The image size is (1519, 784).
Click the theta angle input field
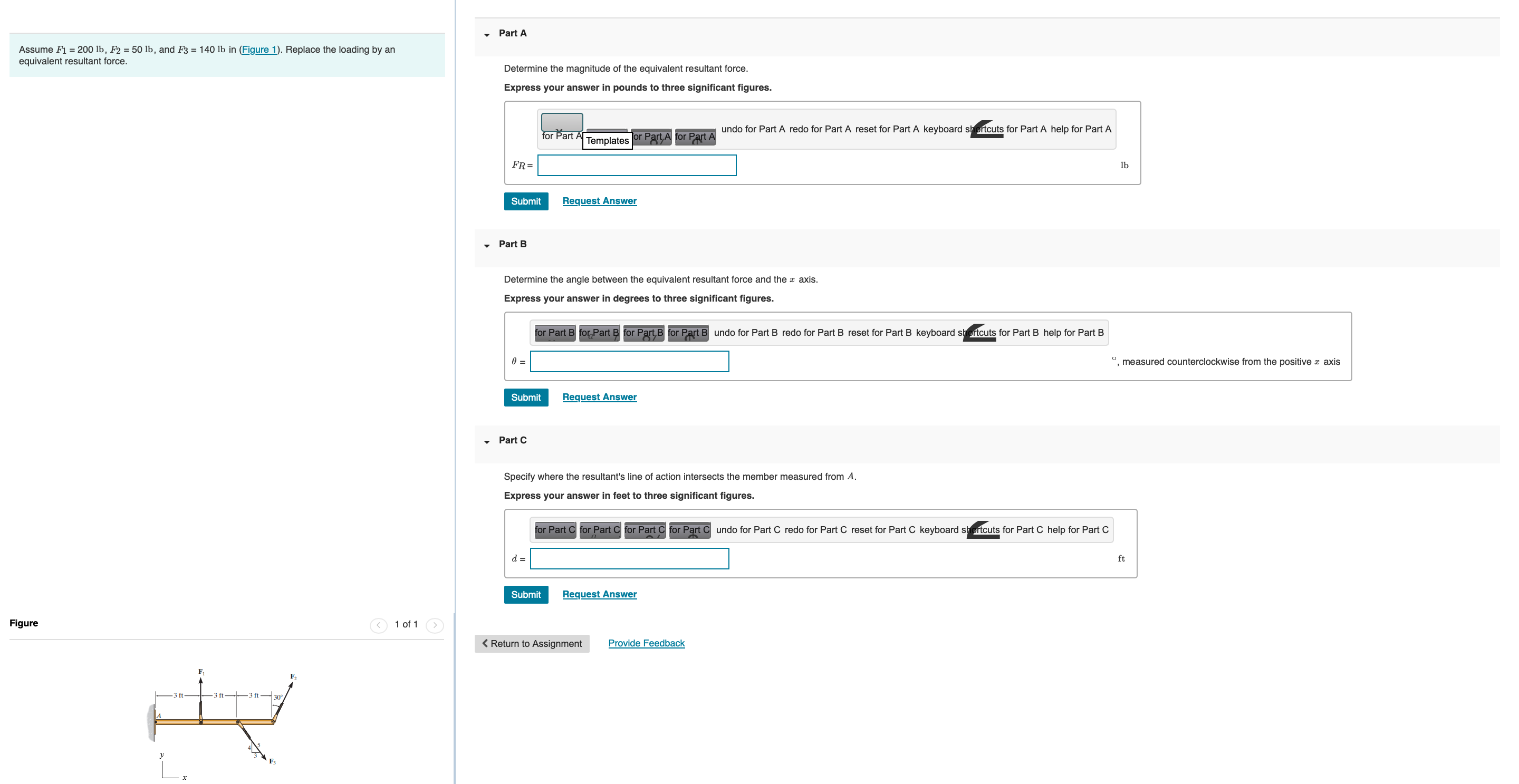pyautogui.click(x=629, y=361)
